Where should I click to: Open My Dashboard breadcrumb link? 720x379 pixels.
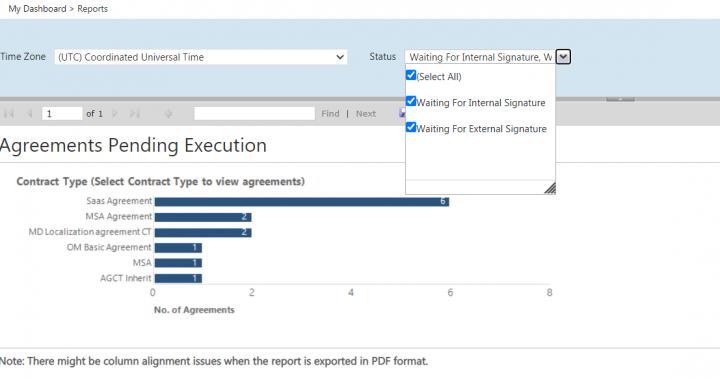pyautogui.click(x=37, y=9)
